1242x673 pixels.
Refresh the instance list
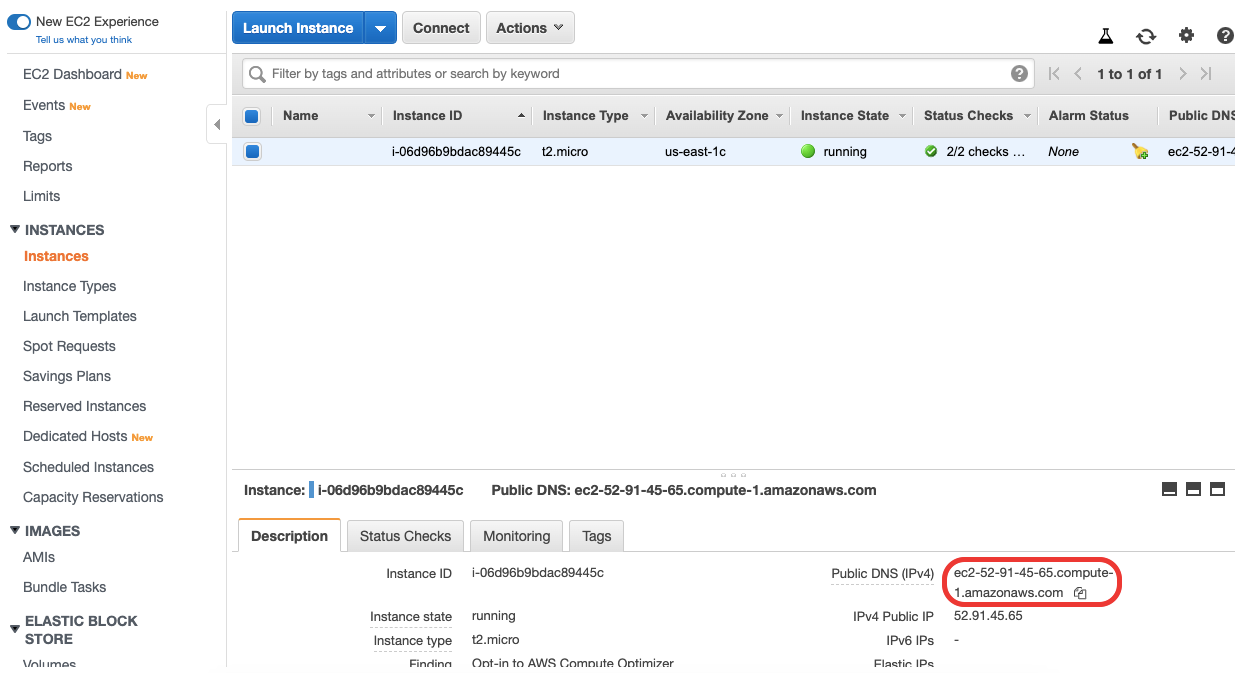pyautogui.click(x=1146, y=36)
